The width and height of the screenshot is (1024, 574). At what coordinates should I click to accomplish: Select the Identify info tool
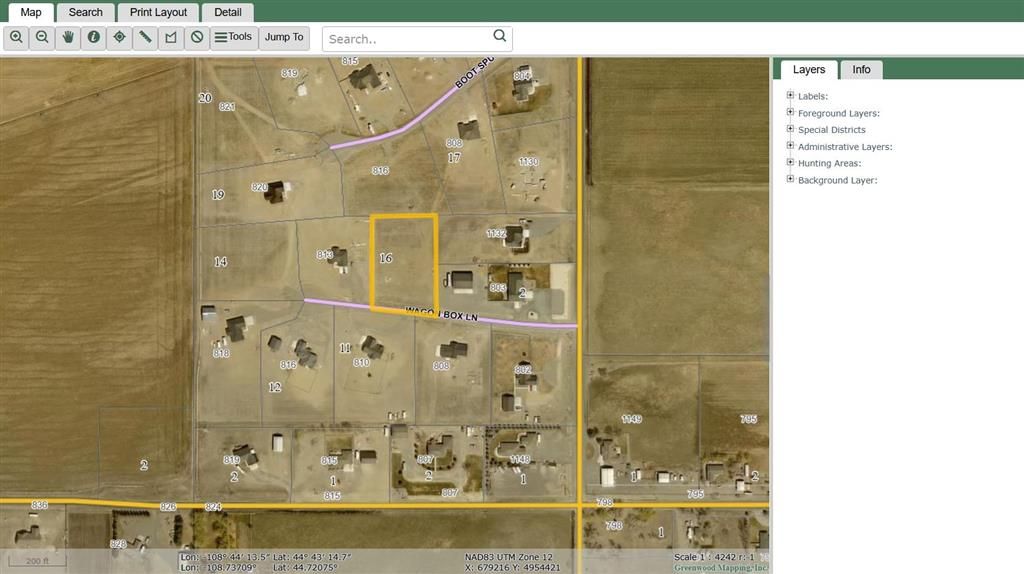[x=94, y=38]
